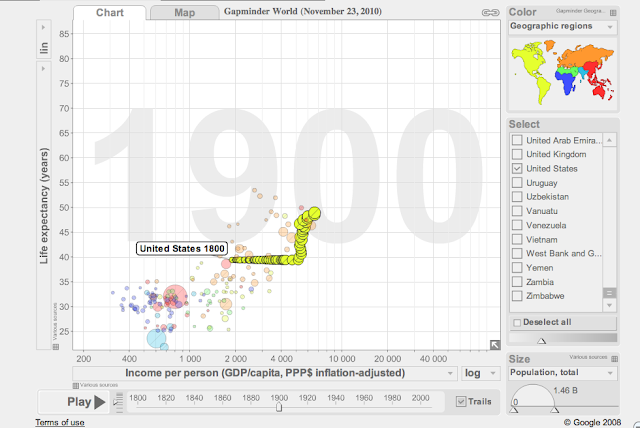Click the large red bubble near 30 years

tap(176, 297)
